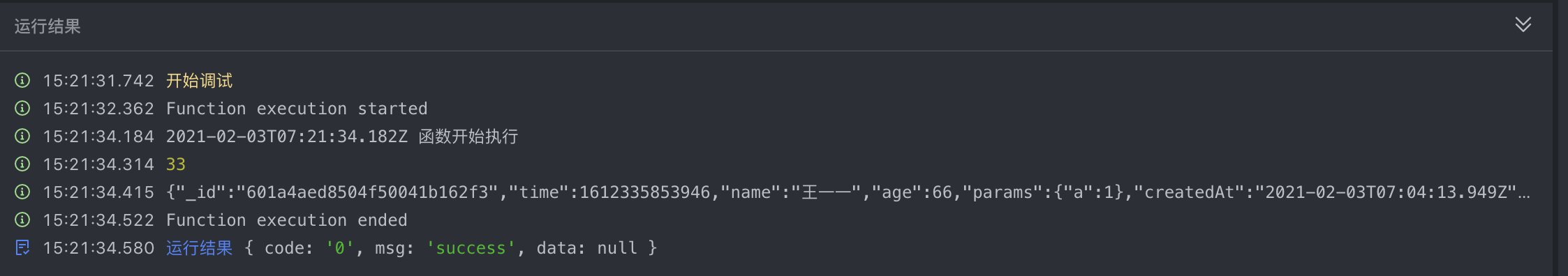
Task: Click info icon beside the 33 log line
Action: point(22,164)
